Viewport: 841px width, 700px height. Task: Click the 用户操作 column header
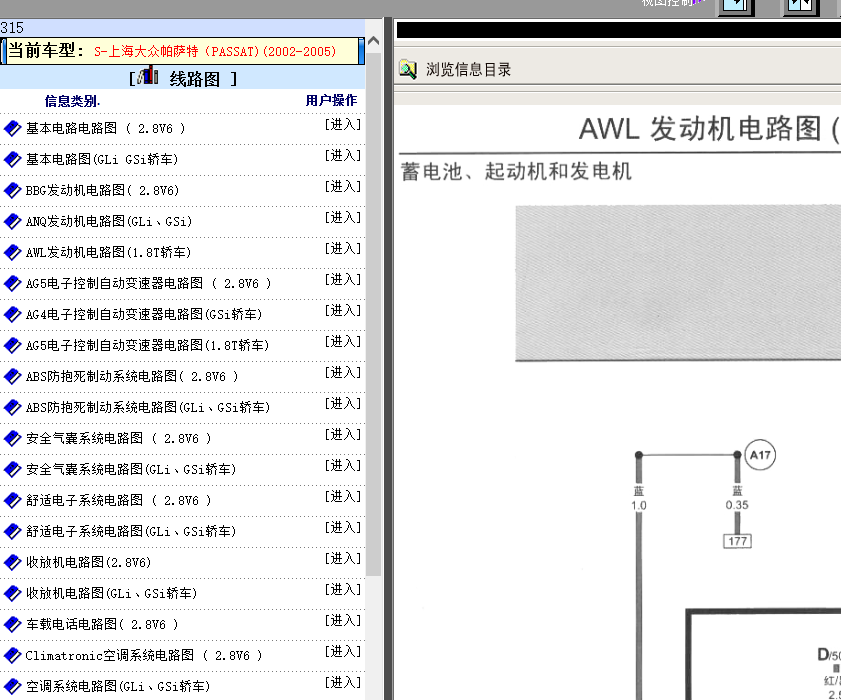(x=331, y=100)
